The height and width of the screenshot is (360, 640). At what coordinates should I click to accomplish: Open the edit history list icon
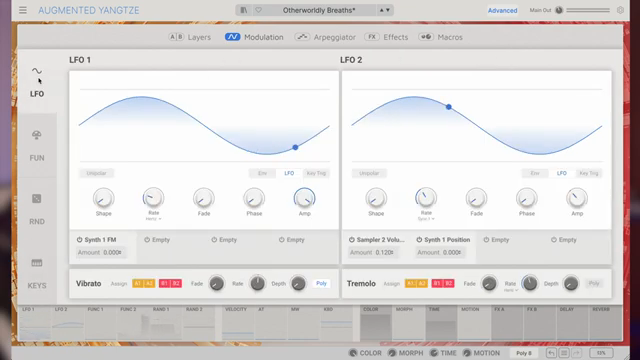[x=564, y=353]
